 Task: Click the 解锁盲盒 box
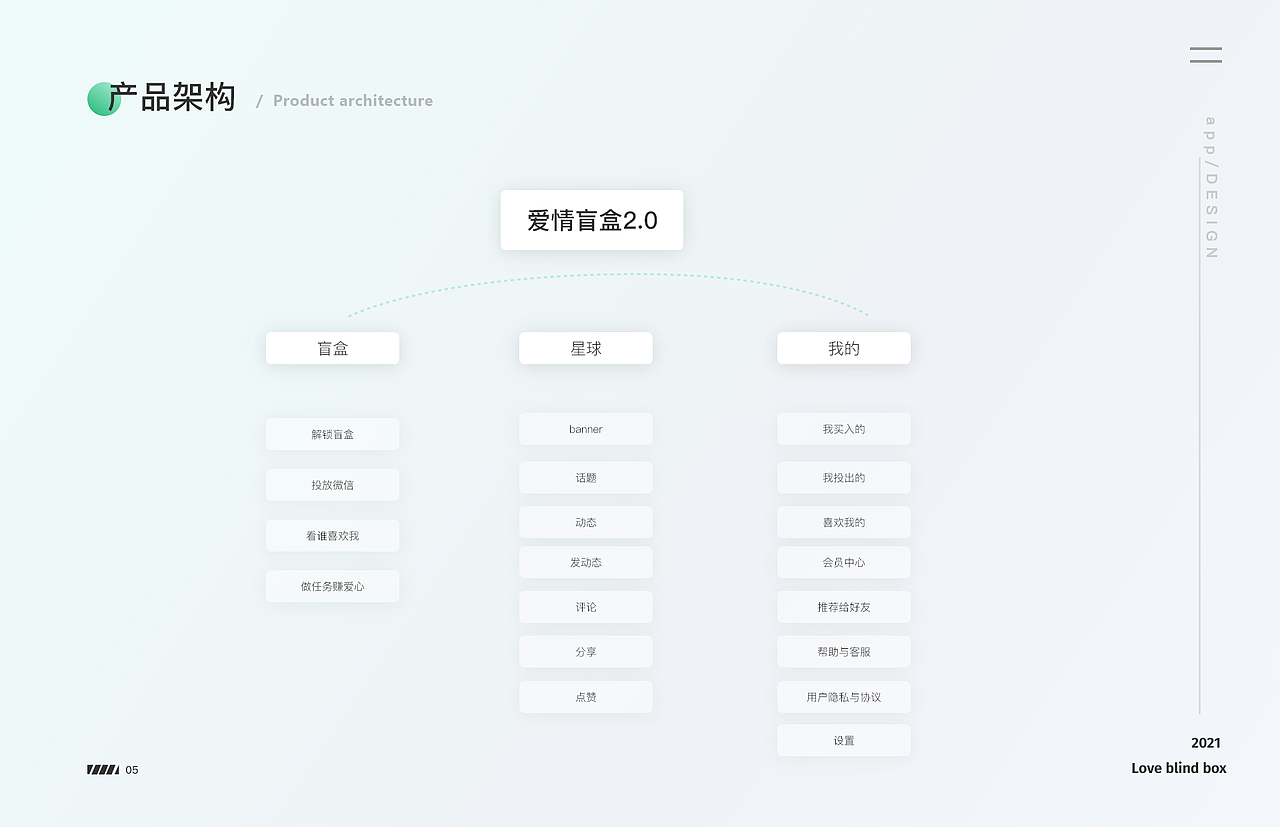tap(333, 434)
